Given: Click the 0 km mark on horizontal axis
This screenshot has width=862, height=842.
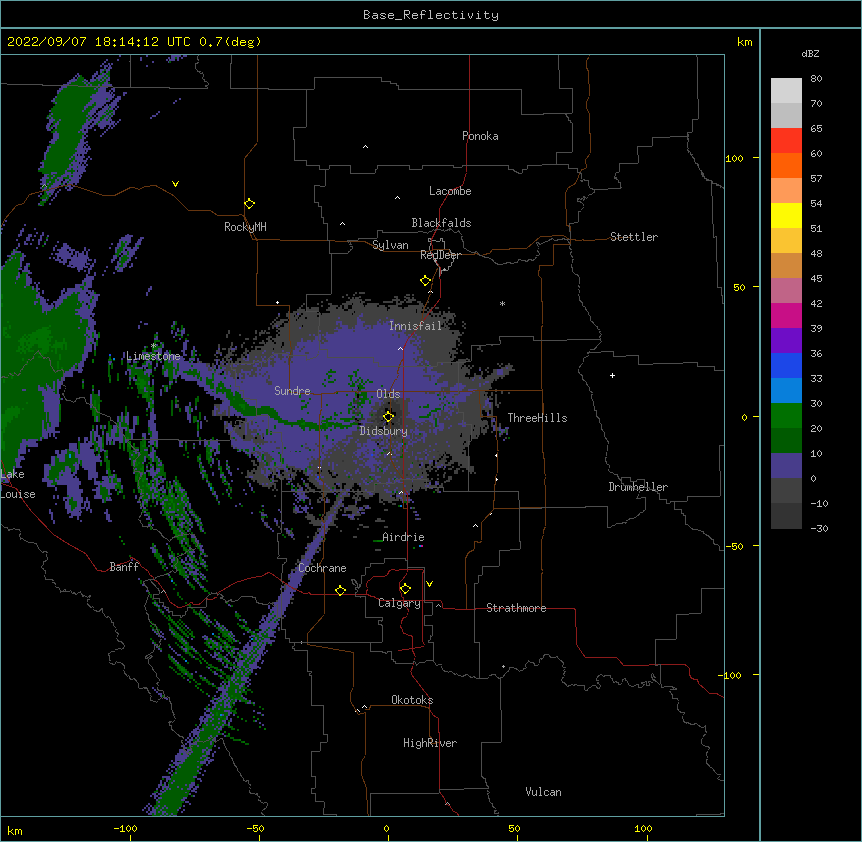Looking at the screenshot, I should 386,829.
